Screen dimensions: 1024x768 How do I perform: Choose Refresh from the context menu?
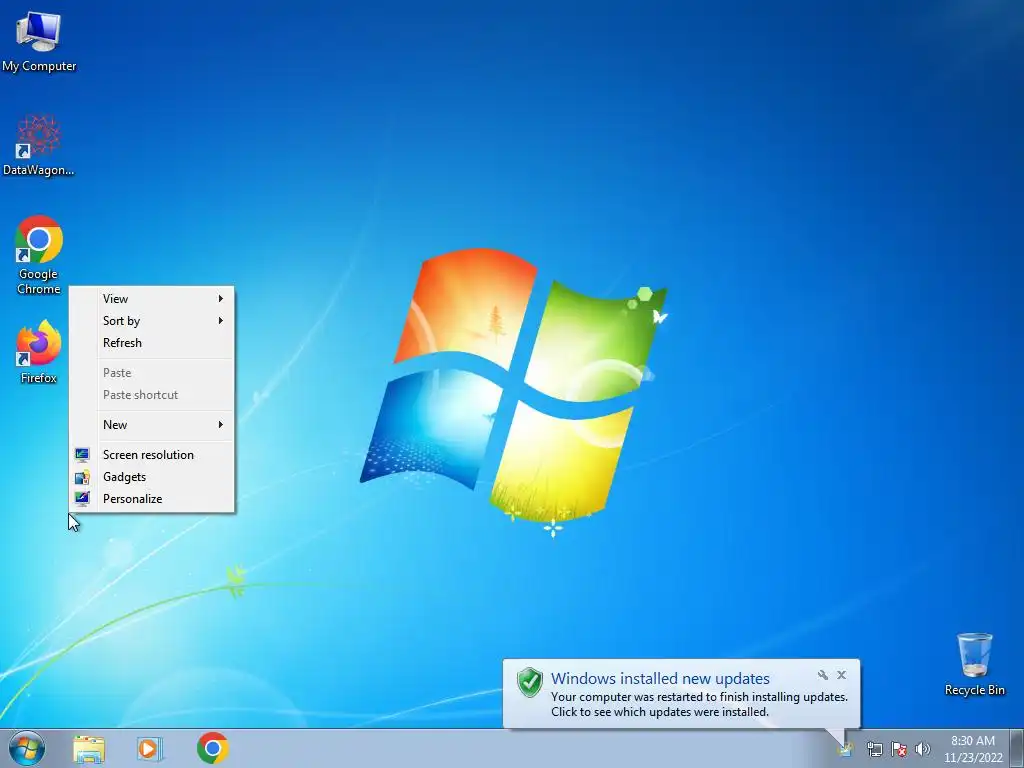[x=152, y=343]
